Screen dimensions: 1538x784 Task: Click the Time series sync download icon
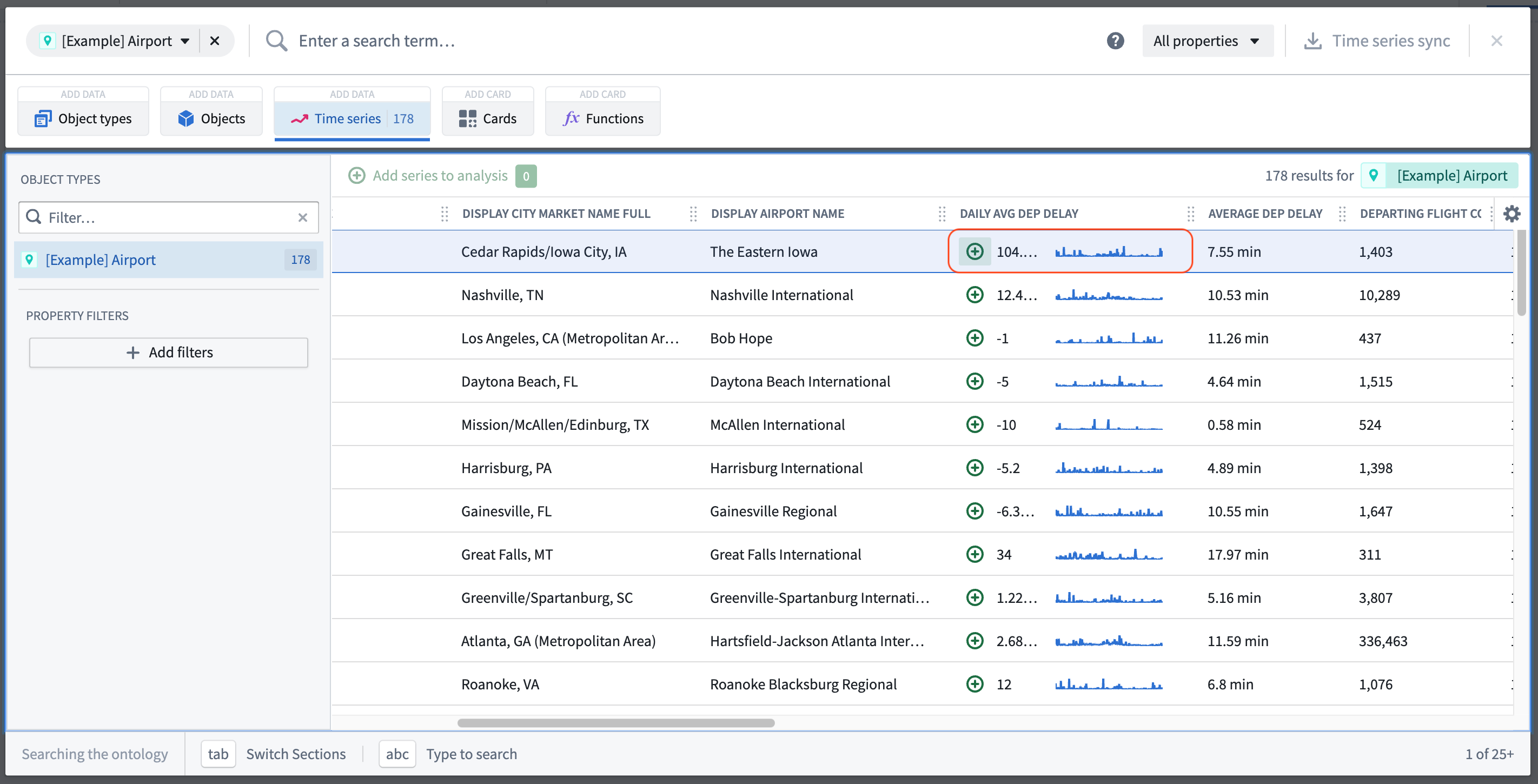[1312, 41]
